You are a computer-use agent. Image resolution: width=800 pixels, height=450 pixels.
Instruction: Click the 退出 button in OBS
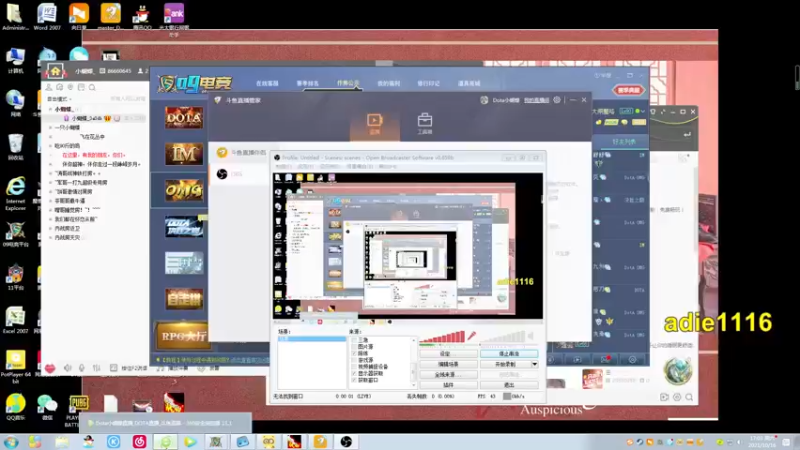(509, 385)
